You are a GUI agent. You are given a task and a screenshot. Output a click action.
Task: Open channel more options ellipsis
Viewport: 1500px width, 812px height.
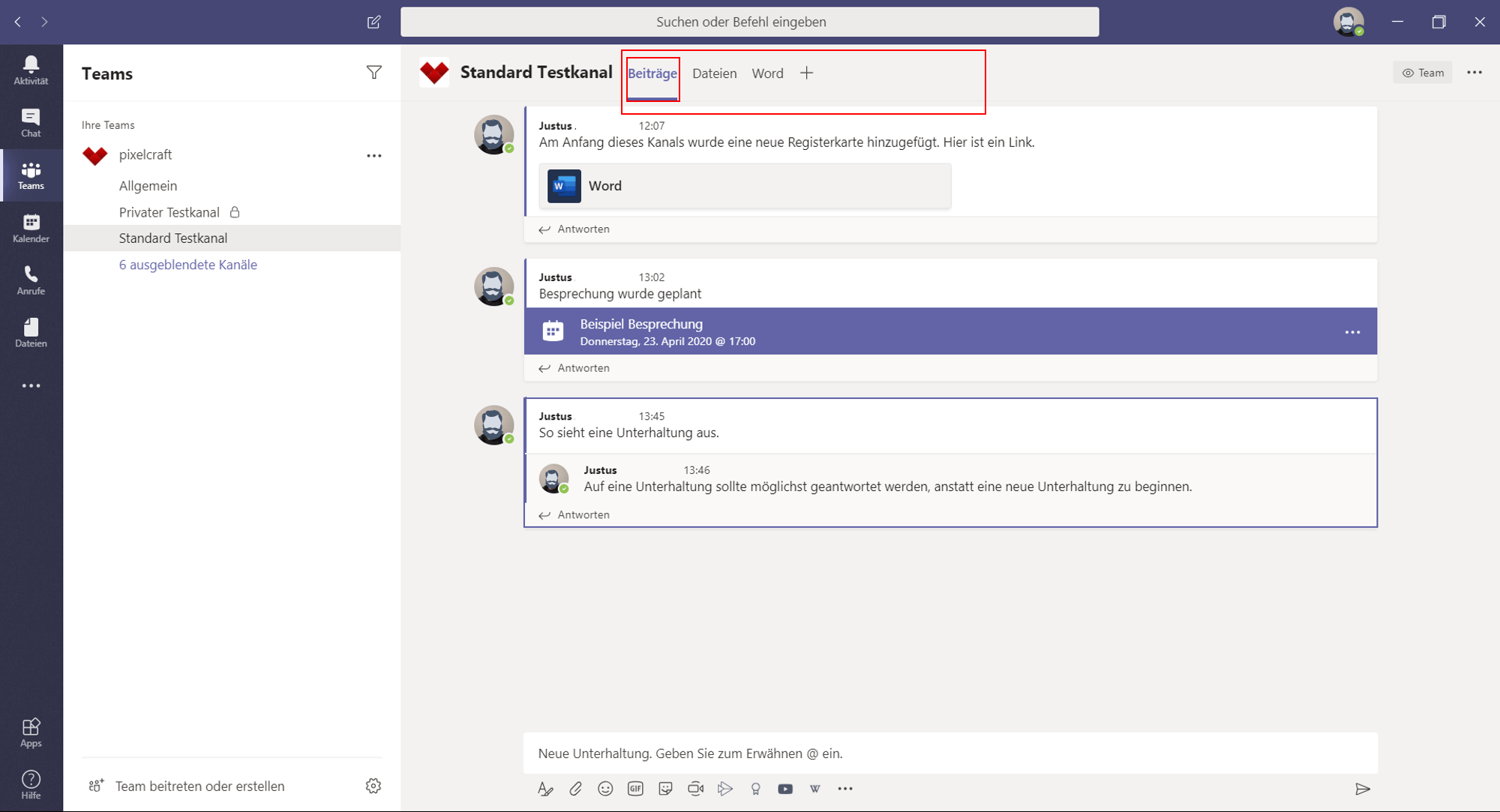click(x=1474, y=73)
